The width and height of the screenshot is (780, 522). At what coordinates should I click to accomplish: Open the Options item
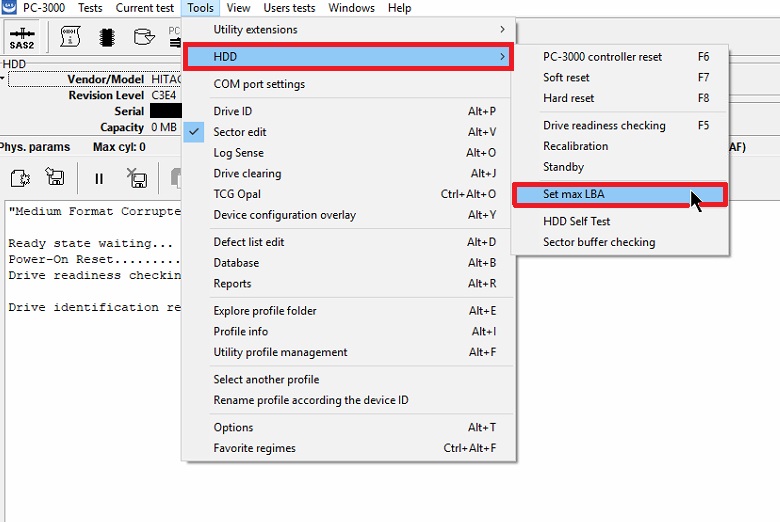349,427
